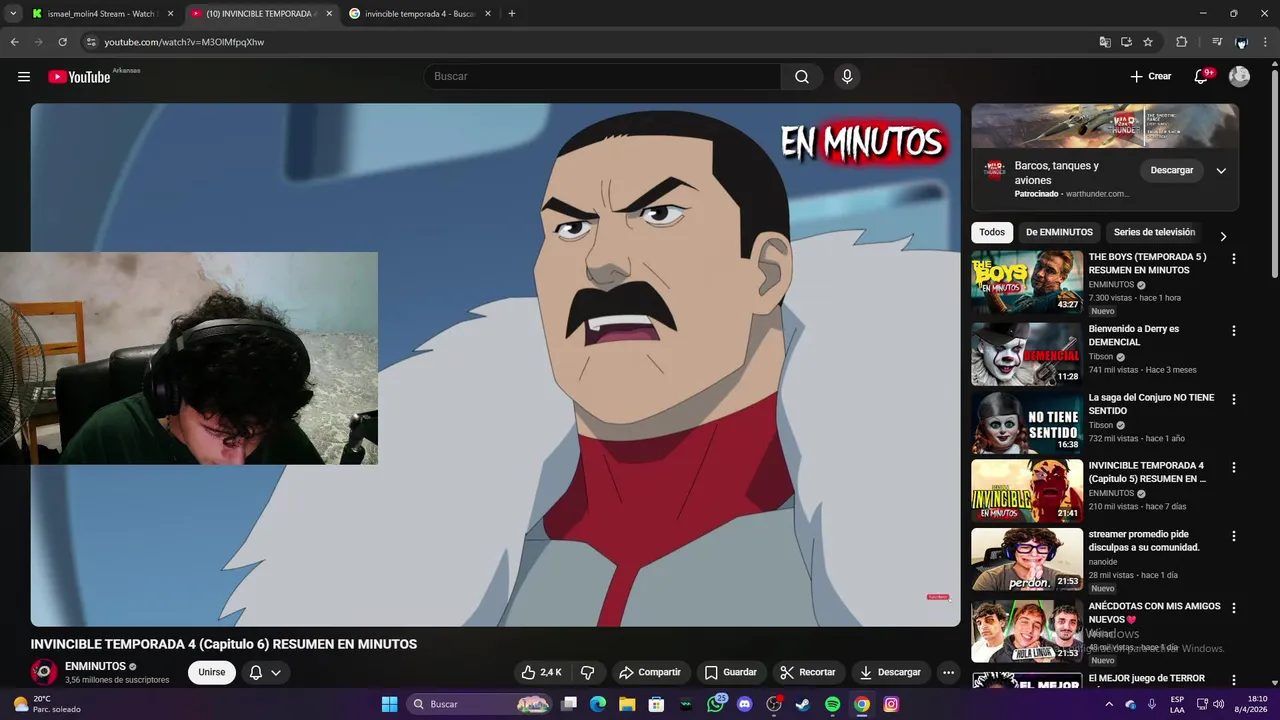
Task: Go to the YouTube home logo
Action: coord(79,77)
